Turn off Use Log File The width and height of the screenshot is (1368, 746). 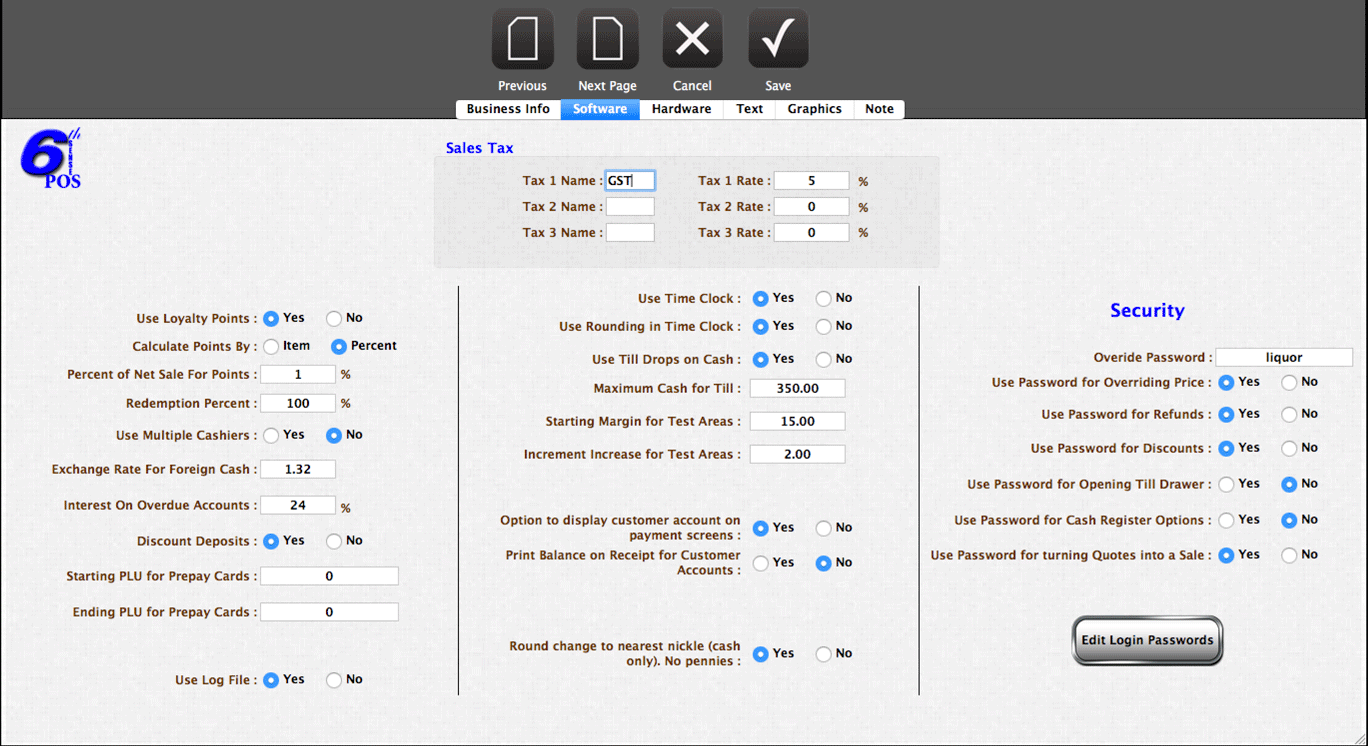pyautogui.click(x=334, y=680)
